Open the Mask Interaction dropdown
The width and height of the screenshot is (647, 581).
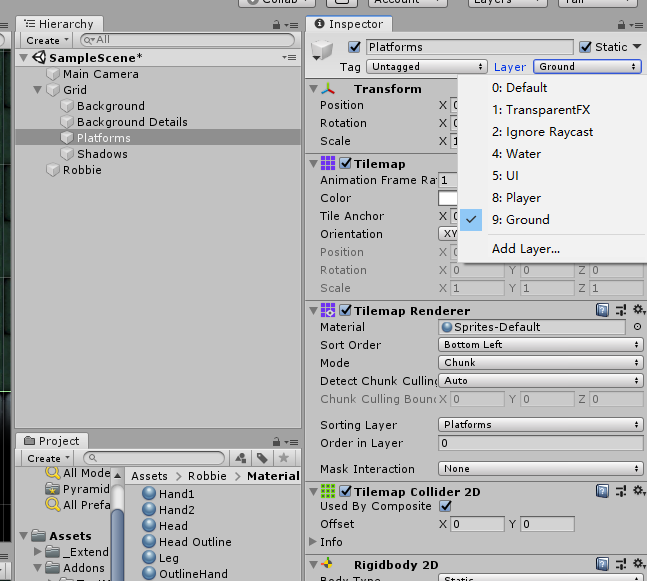coord(540,469)
